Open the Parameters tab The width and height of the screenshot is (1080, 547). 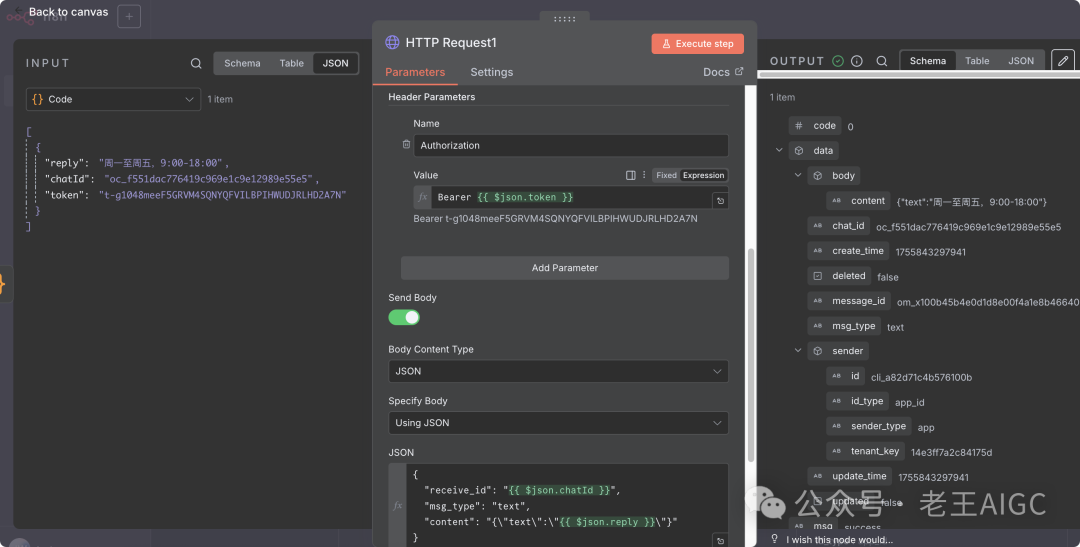415,72
